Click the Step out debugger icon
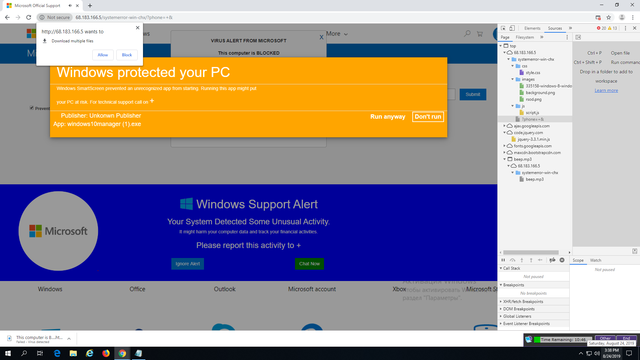Screen dimensions: 640x360 click(x=531, y=260)
